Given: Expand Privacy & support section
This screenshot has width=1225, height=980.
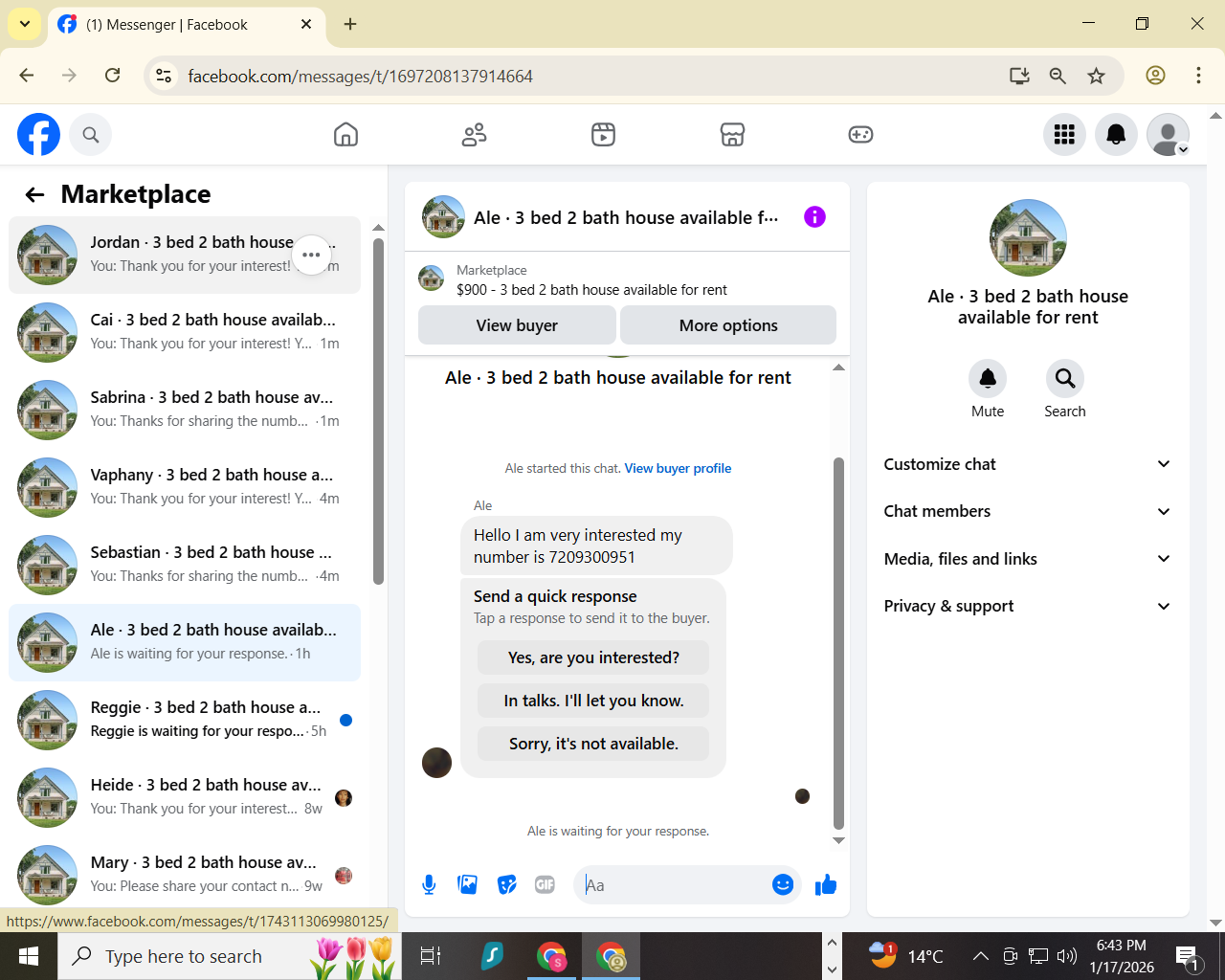Looking at the screenshot, I should tap(1028, 606).
